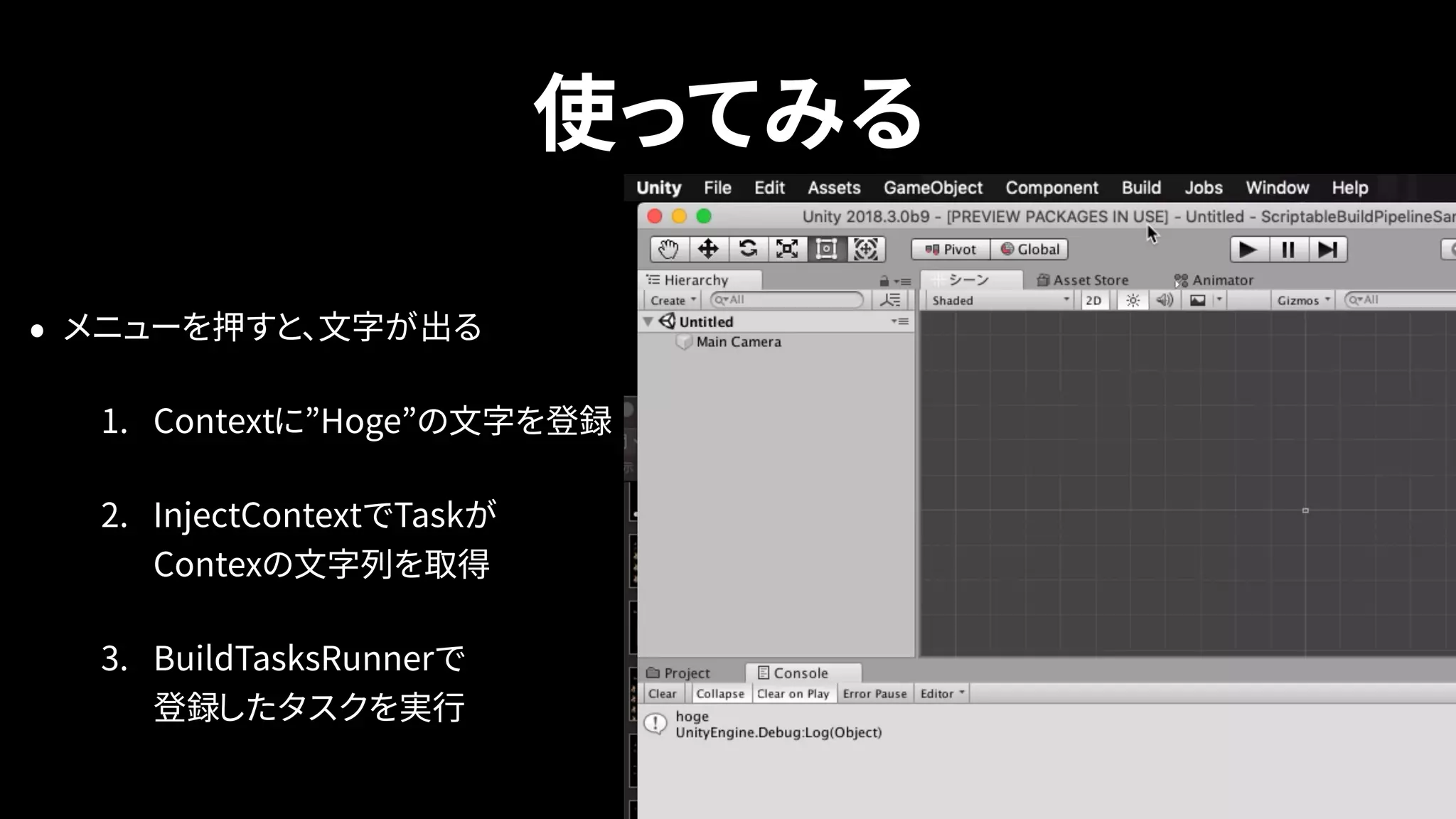1456x819 pixels.
Task: Click the Hierarchy search field
Action: [x=787, y=300]
